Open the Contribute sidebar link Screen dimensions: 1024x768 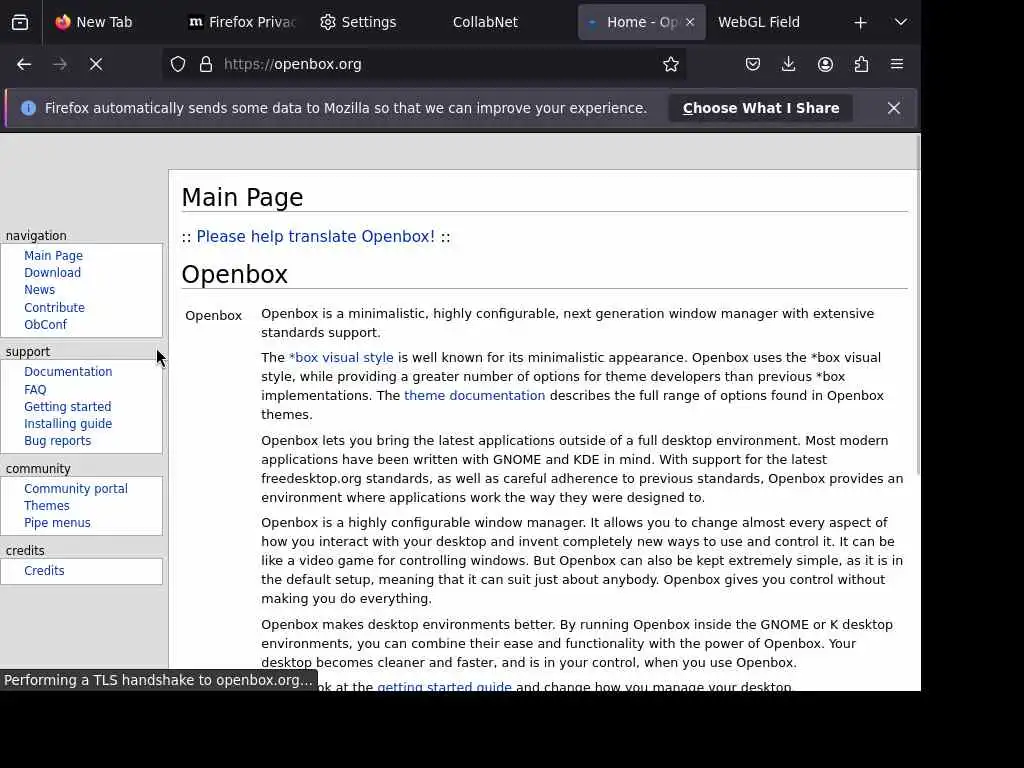pos(54,307)
